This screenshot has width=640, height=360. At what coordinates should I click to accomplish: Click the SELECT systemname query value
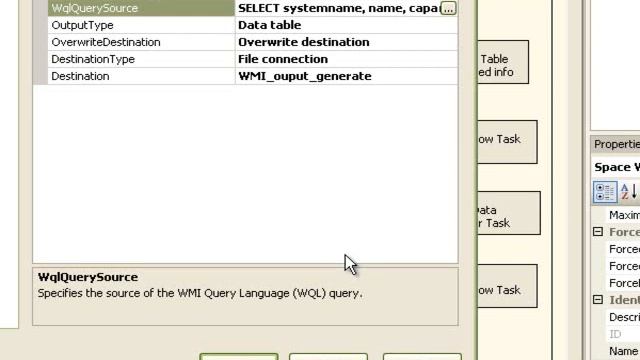click(338, 8)
